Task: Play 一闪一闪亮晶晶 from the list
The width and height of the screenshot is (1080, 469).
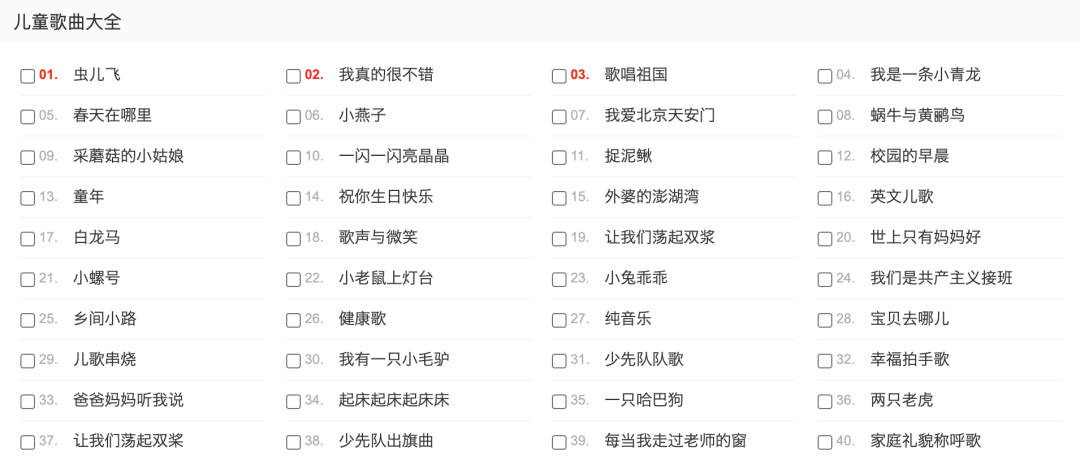Action: point(394,156)
